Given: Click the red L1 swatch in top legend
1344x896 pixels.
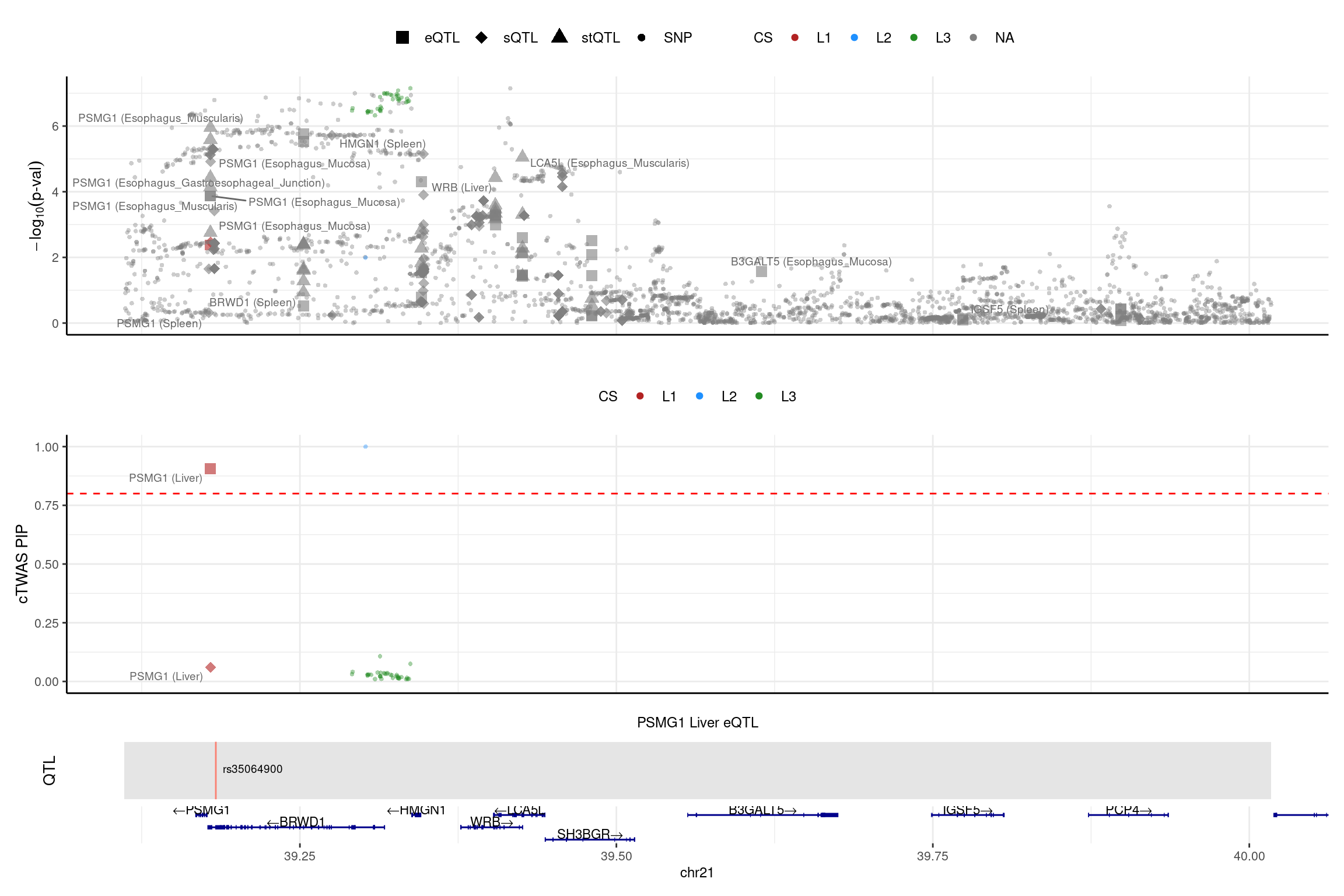Looking at the screenshot, I should pos(794,37).
